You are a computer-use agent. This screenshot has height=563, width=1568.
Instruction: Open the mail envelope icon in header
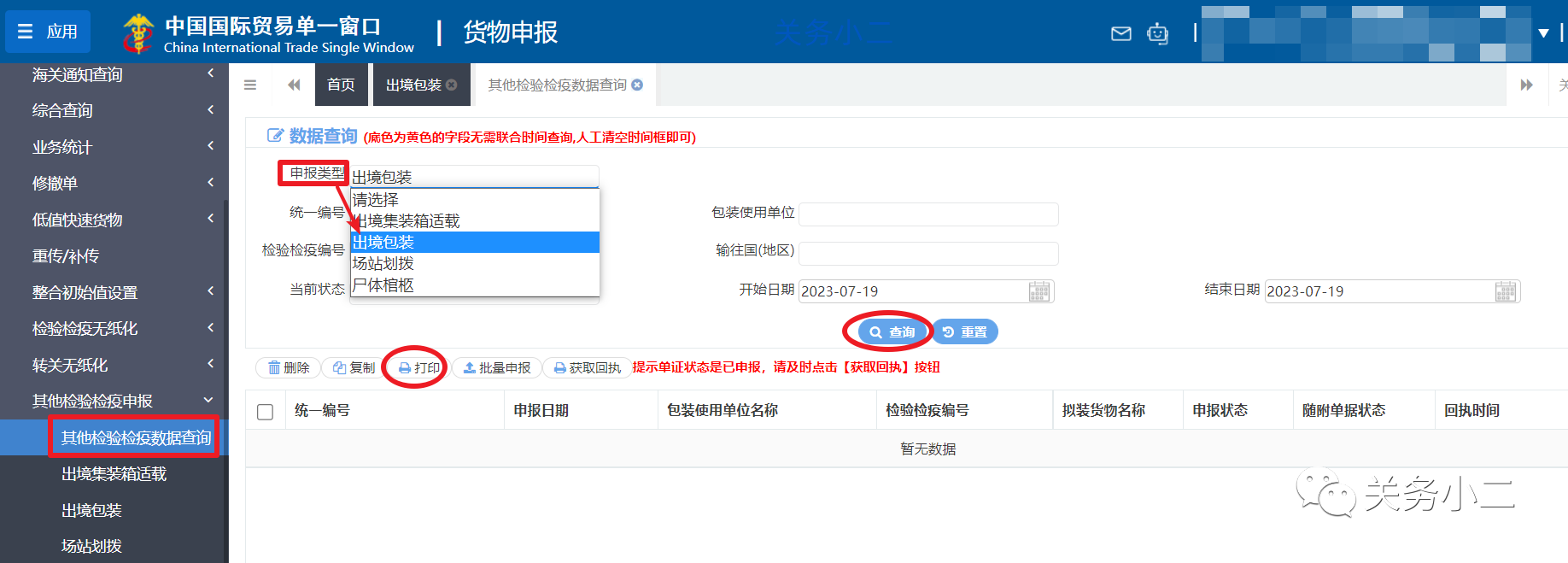(x=1120, y=33)
